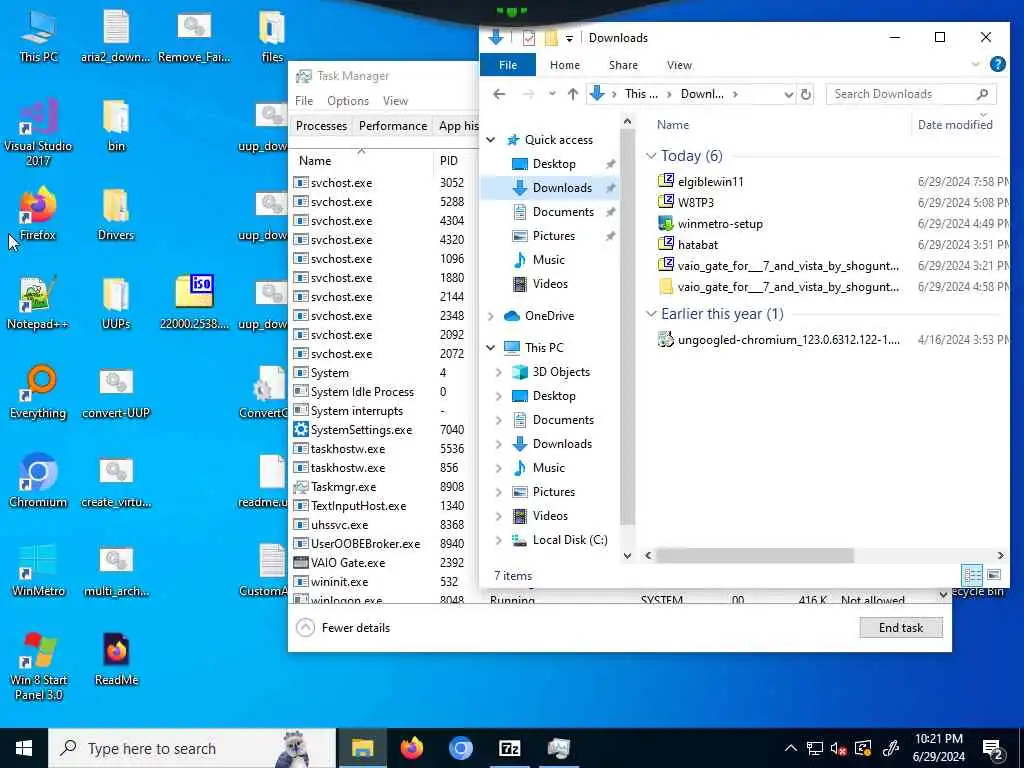Click the taskbar search box
Viewport: 1024px width, 768px height.
tap(191, 748)
